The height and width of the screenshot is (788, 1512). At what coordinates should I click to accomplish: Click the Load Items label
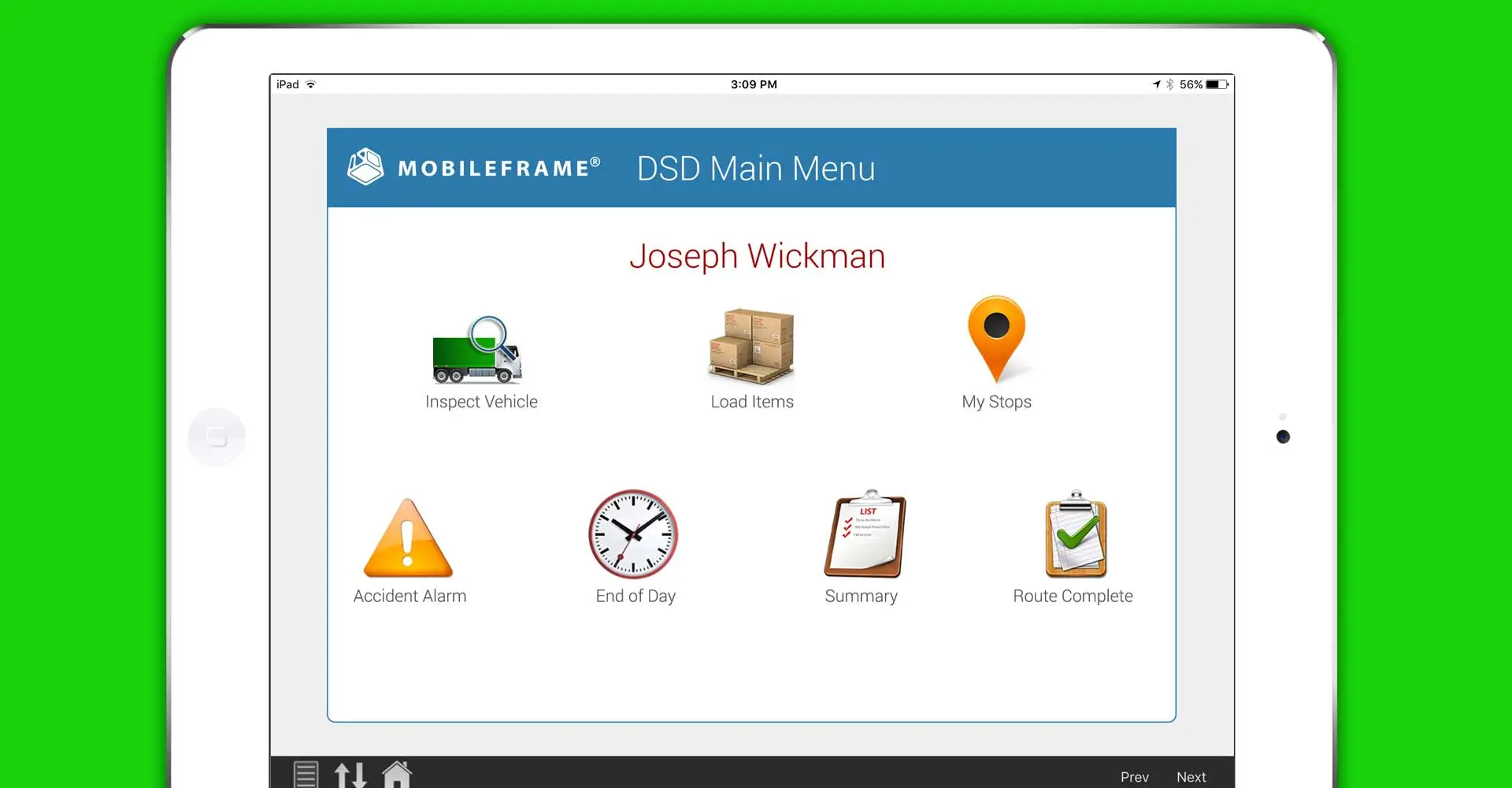[x=752, y=402]
